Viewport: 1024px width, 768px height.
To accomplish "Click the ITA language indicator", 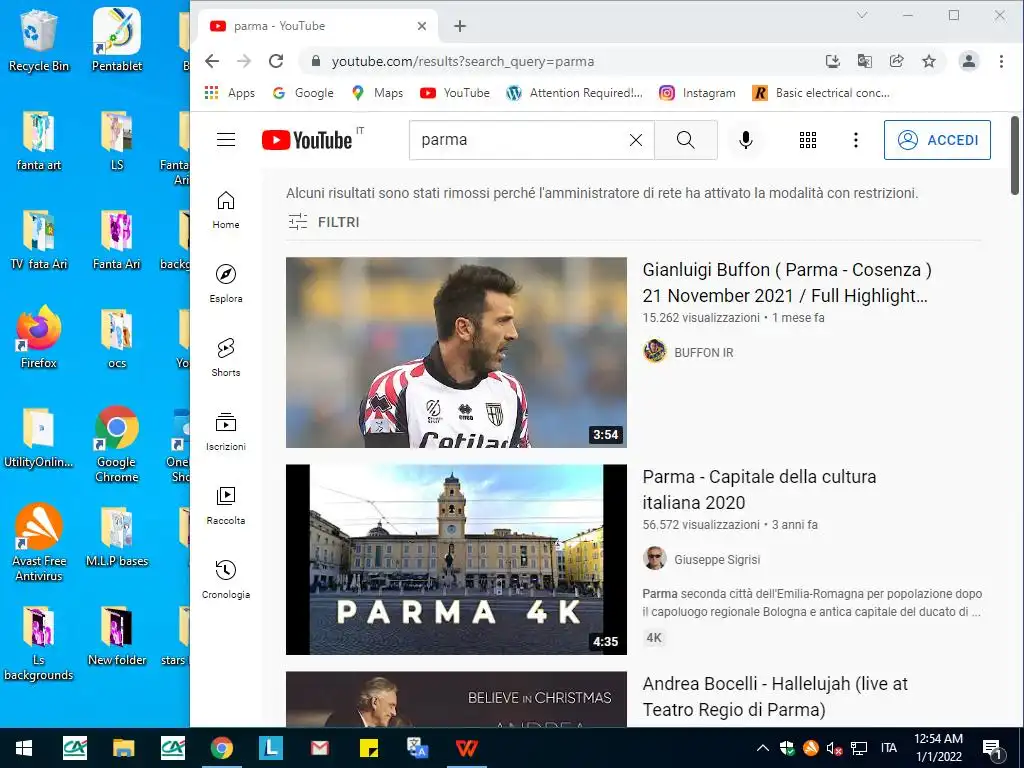I will (x=888, y=748).
